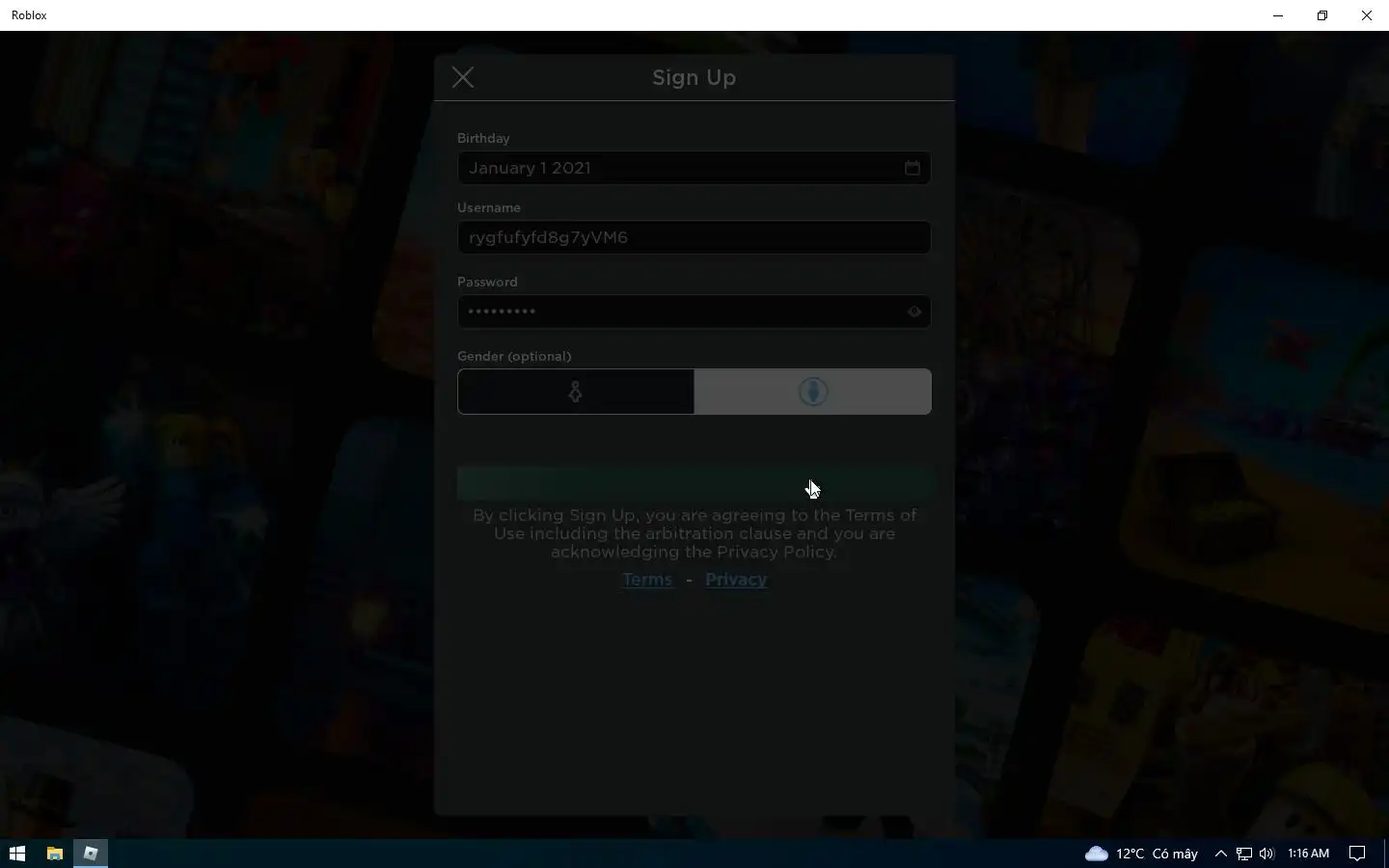The height and width of the screenshot is (868, 1389).
Task: Open Windows Start menu
Action: click(17, 854)
